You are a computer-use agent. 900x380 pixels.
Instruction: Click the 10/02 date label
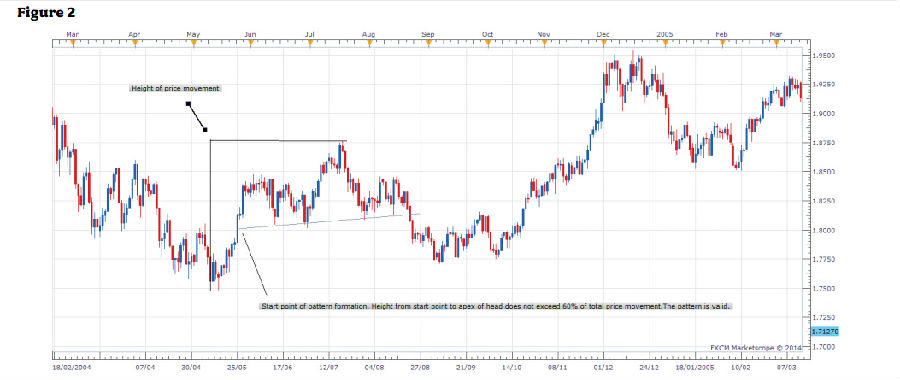point(740,366)
